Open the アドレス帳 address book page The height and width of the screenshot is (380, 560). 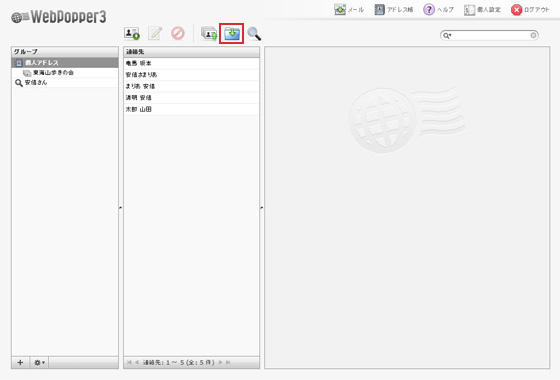(394, 10)
